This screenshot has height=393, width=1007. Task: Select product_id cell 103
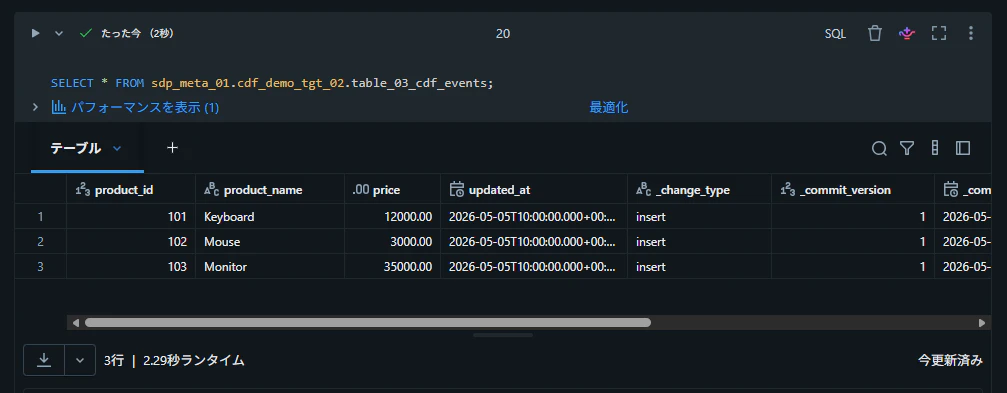pyautogui.click(x=131, y=266)
